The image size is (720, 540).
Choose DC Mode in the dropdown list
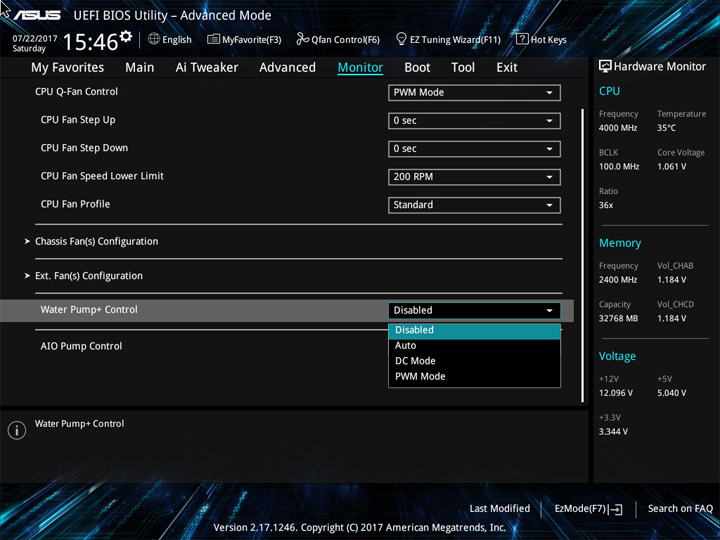tap(474, 361)
